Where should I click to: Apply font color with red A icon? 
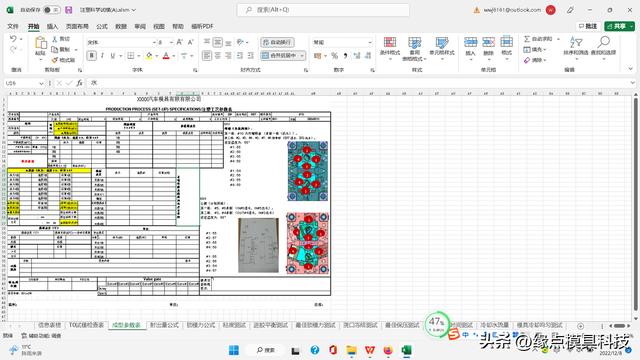click(x=166, y=56)
